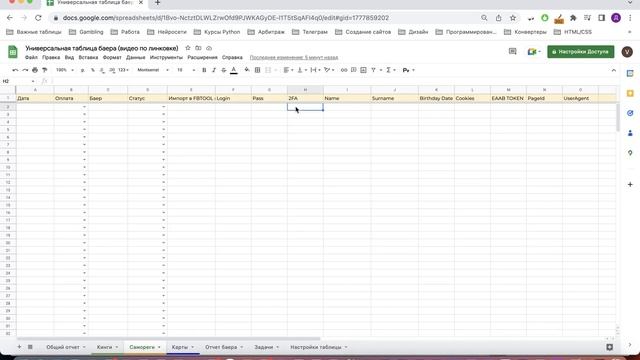Hide the menus with collapse arrow

[613, 70]
